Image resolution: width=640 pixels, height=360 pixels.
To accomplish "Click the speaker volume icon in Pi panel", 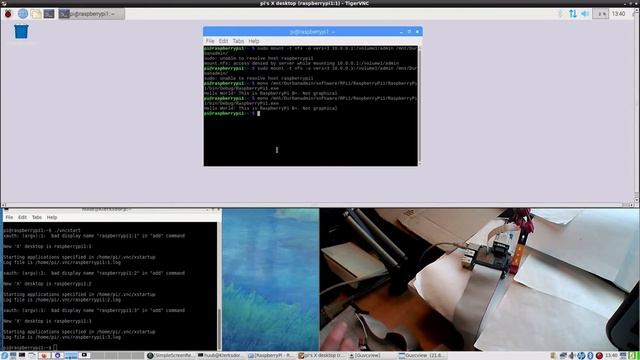I will click(x=585, y=14).
